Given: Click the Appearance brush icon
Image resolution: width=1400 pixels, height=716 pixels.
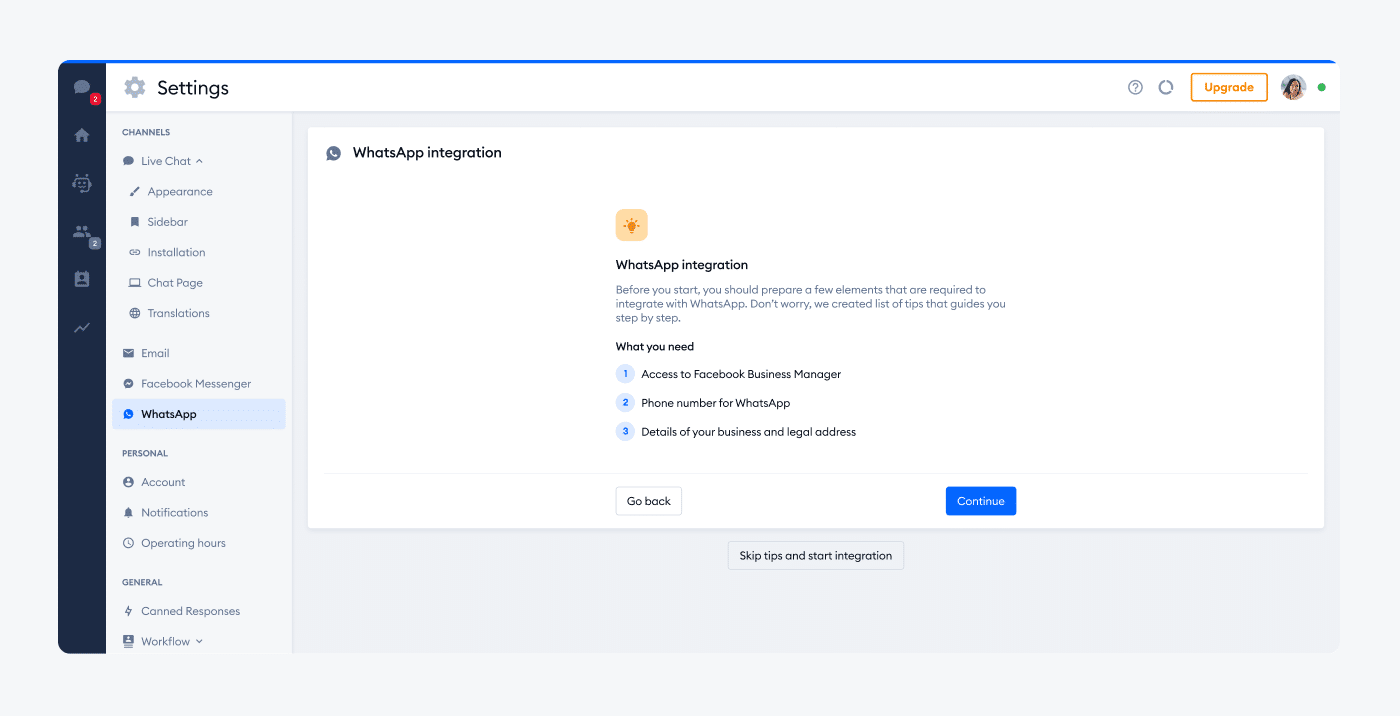Looking at the screenshot, I should coord(135,192).
